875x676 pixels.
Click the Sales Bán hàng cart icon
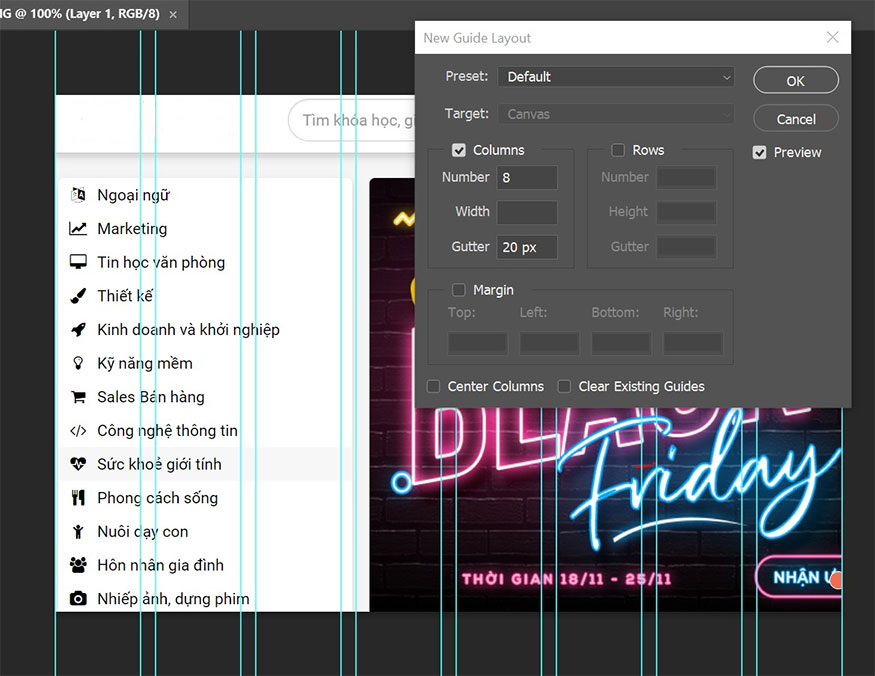pyautogui.click(x=79, y=397)
